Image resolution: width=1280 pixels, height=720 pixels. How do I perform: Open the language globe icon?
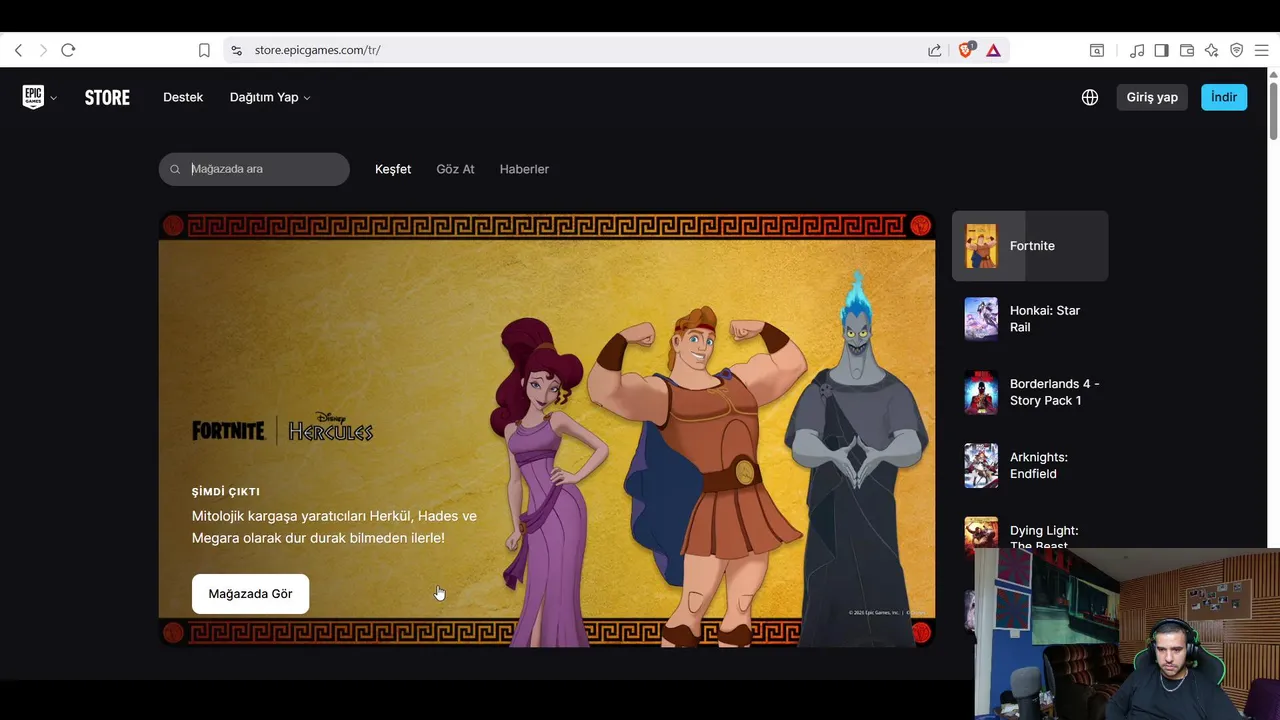click(1090, 97)
